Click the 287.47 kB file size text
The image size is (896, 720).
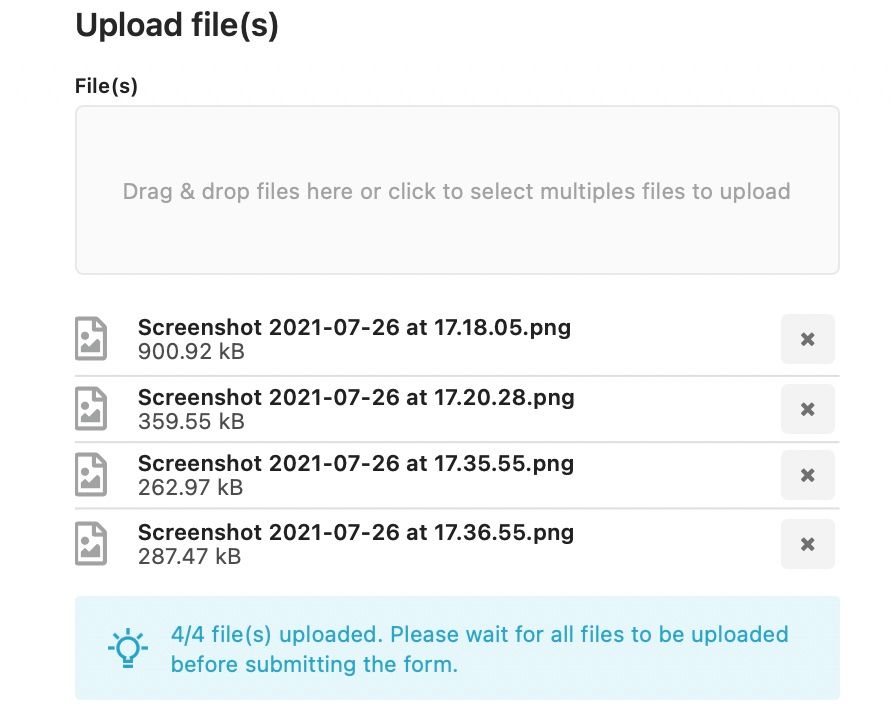189,556
